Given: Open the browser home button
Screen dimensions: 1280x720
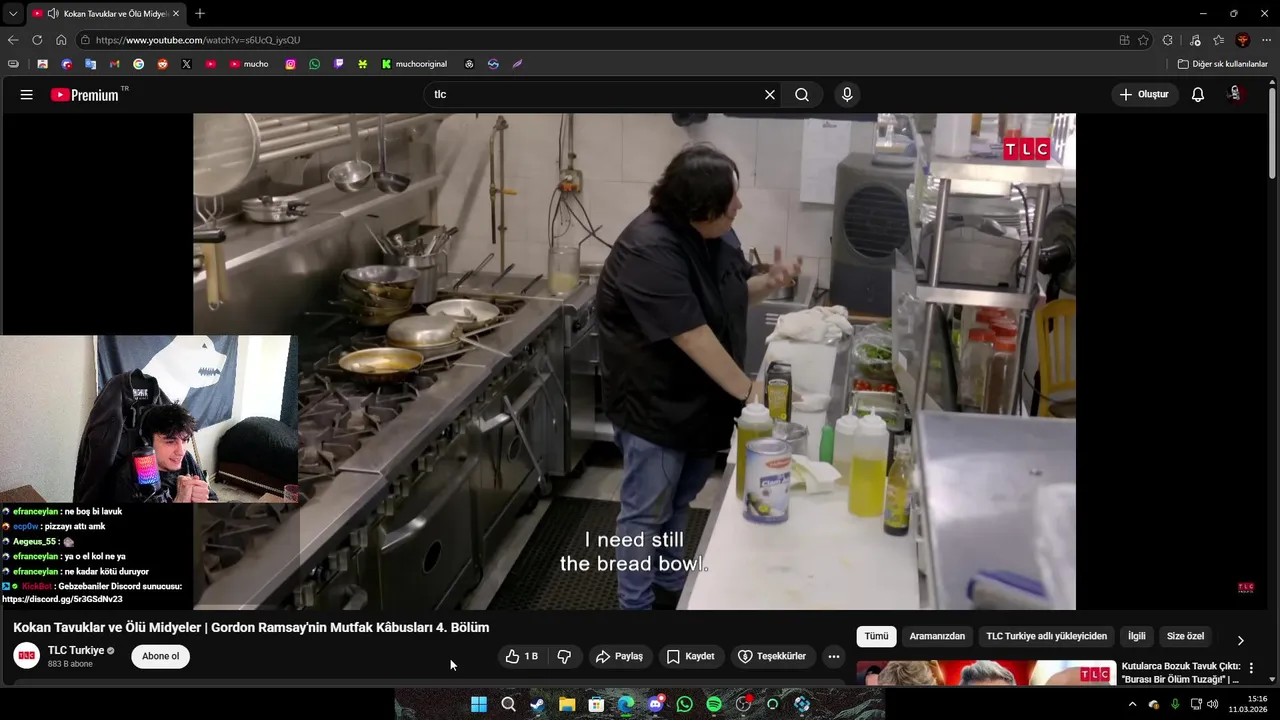Looking at the screenshot, I should (61, 40).
